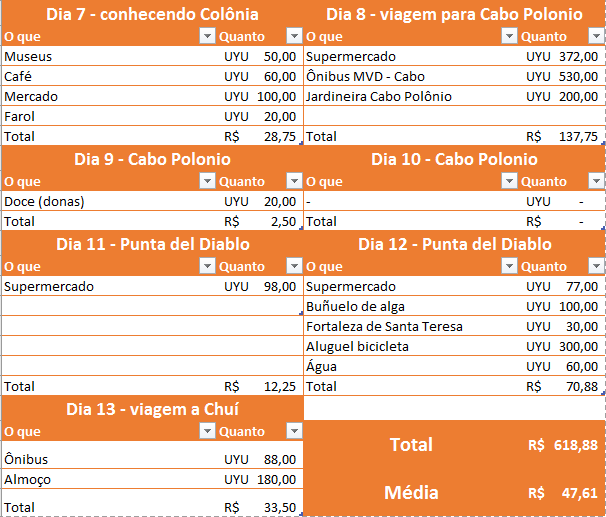Click the grand total value 618,88

(x=575, y=445)
